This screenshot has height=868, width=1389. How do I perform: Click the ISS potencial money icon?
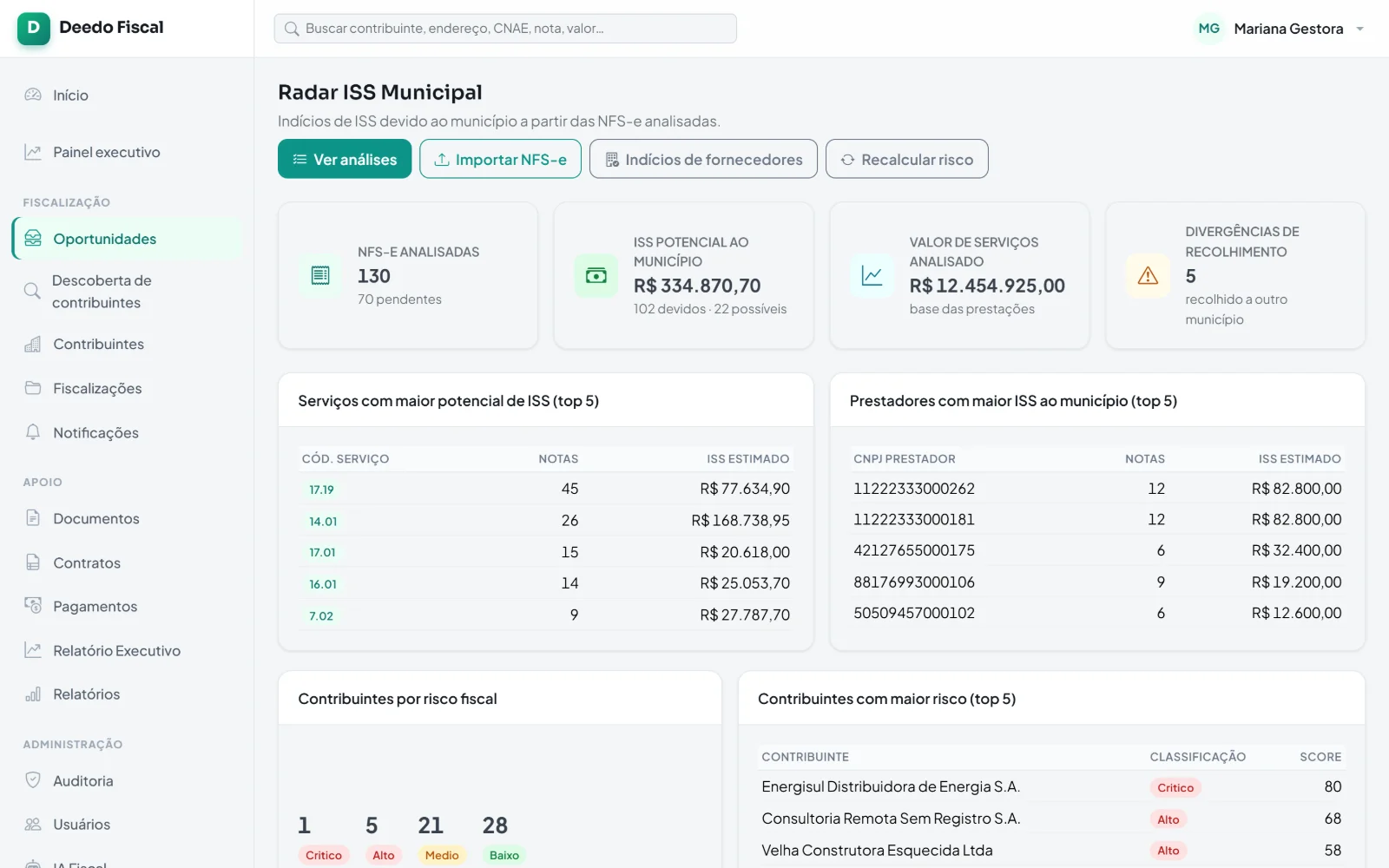coord(596,276)
